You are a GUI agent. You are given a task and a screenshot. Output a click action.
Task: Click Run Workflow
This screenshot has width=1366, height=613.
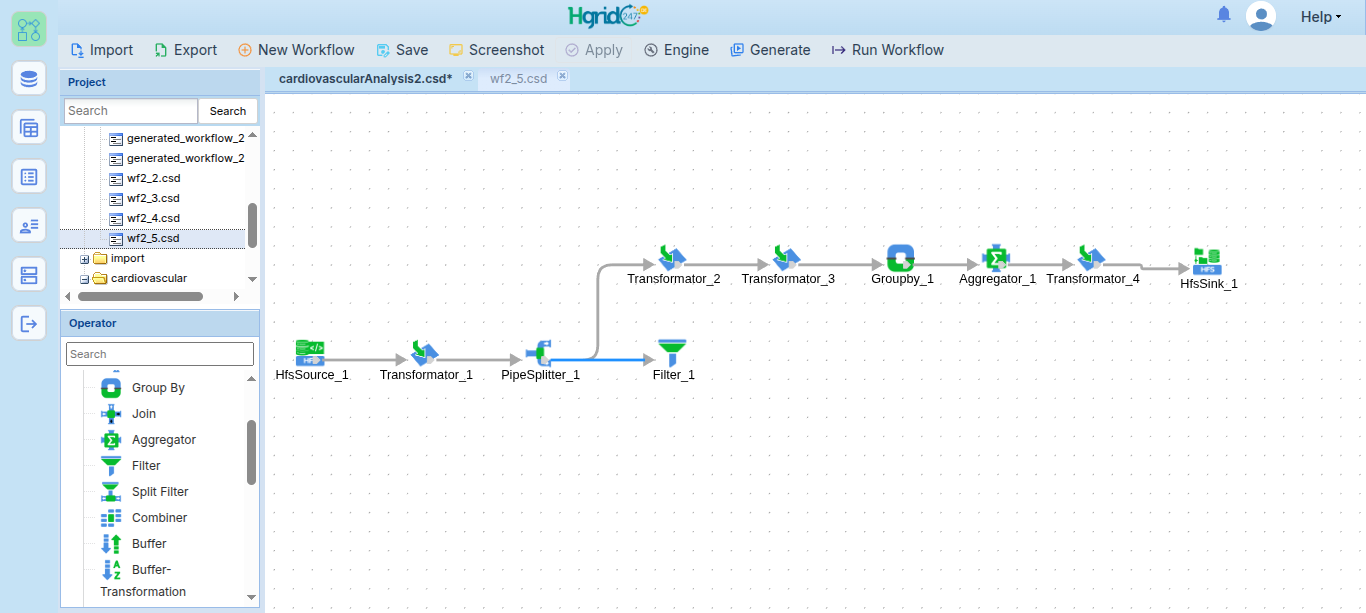pos(887,50)
